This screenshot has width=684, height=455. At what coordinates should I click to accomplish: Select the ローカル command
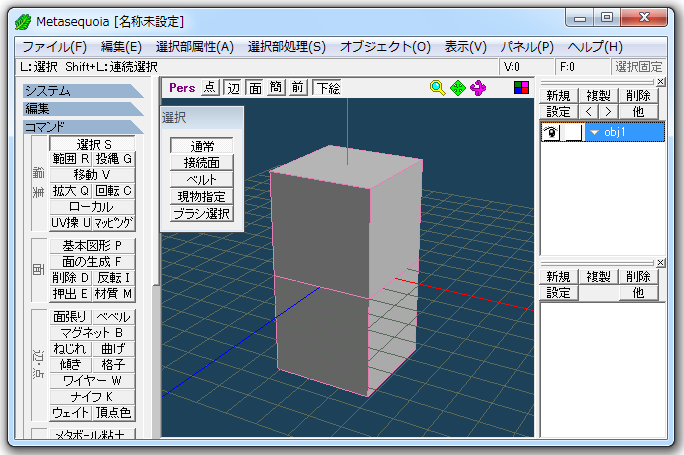92,207
